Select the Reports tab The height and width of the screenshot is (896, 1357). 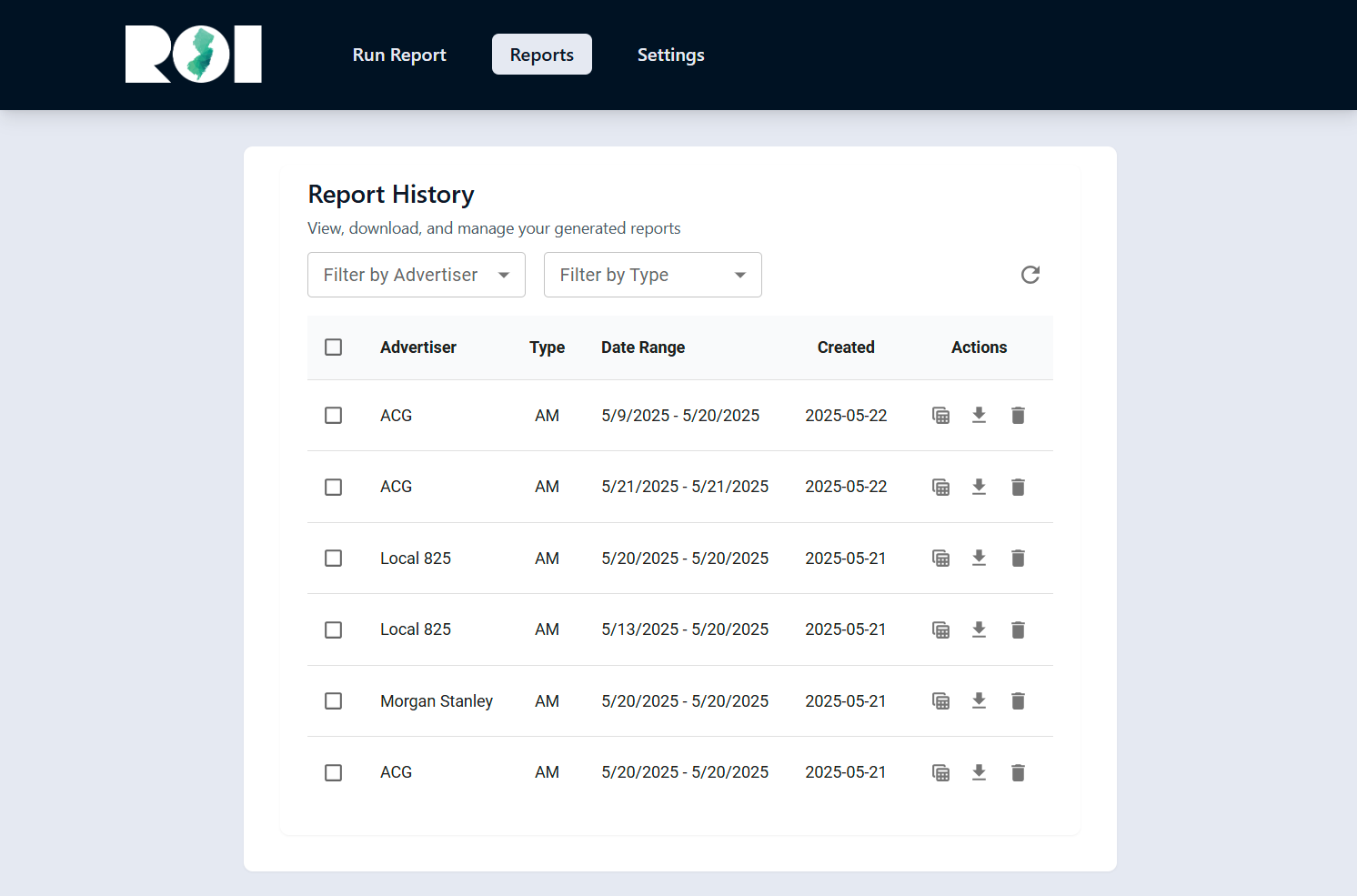(x=542, y=55)
